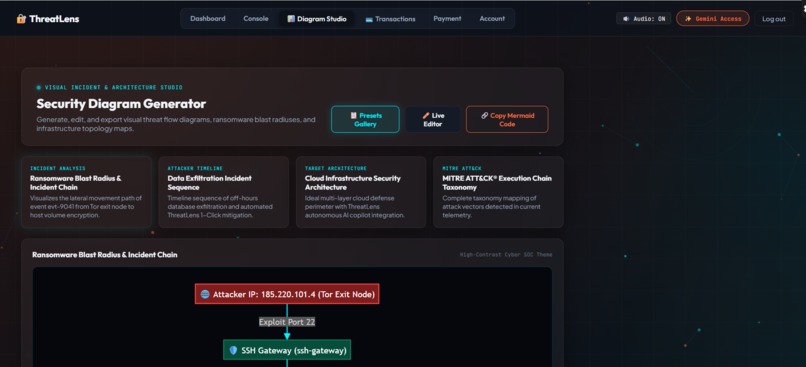This screenshot has width=806, height=367.
Task: Switch to the Console tab
Action: pos(255,19)
